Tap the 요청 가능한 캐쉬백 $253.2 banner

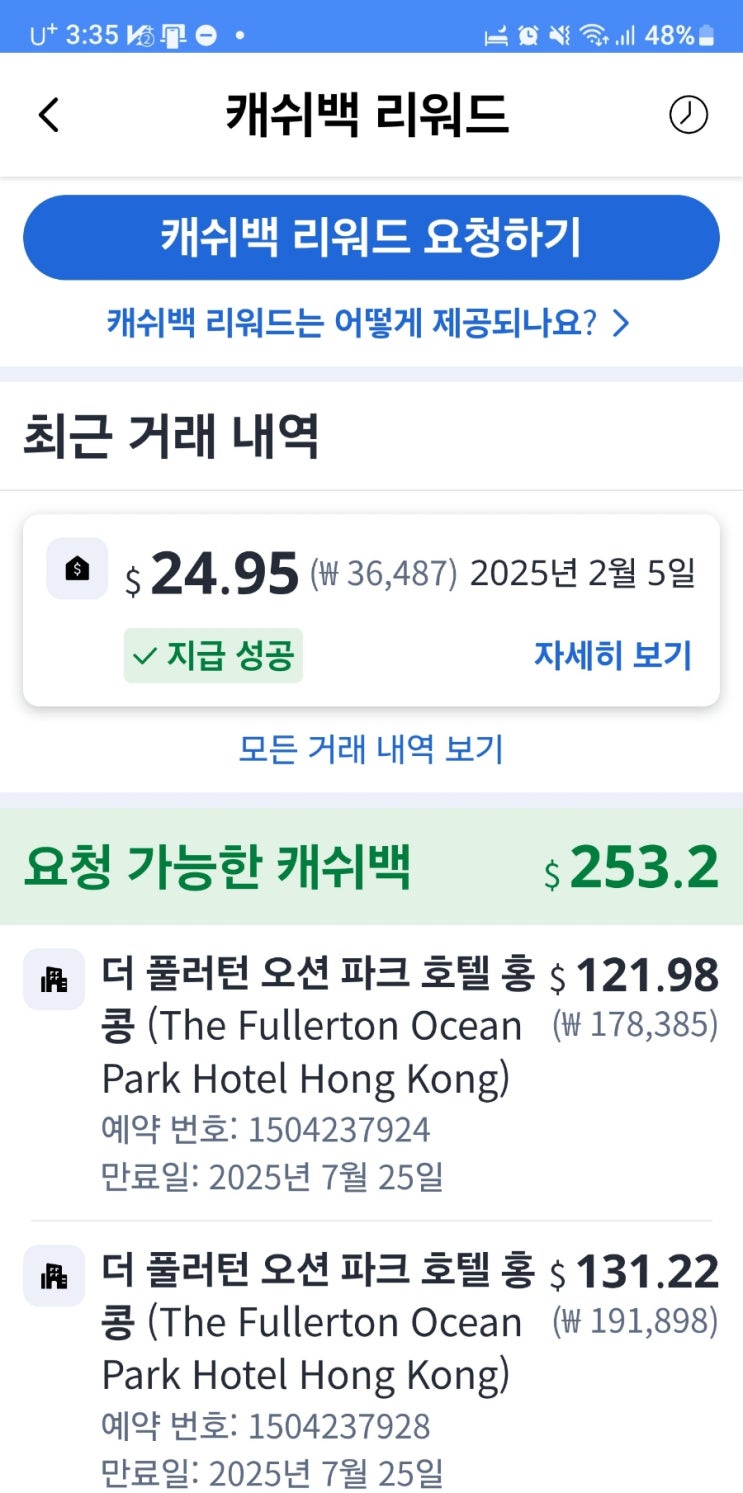tap(371, 868)
